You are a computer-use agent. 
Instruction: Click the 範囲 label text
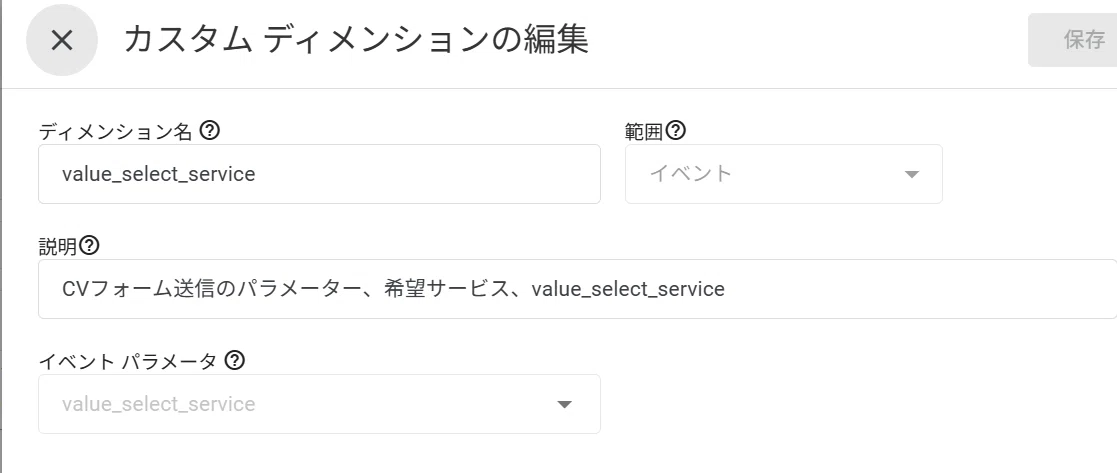(x=644, y=132)
